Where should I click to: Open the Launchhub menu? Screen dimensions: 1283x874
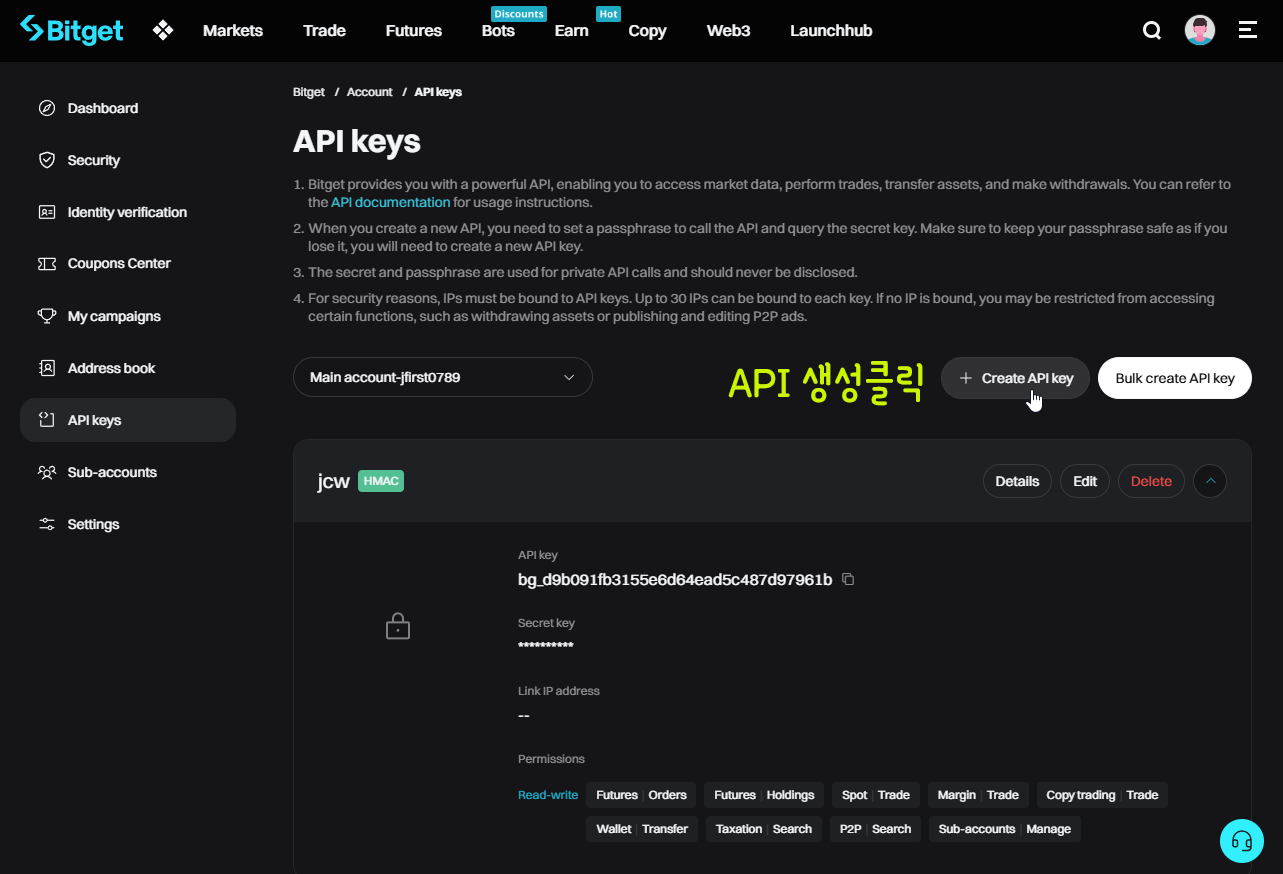point(831,31)
